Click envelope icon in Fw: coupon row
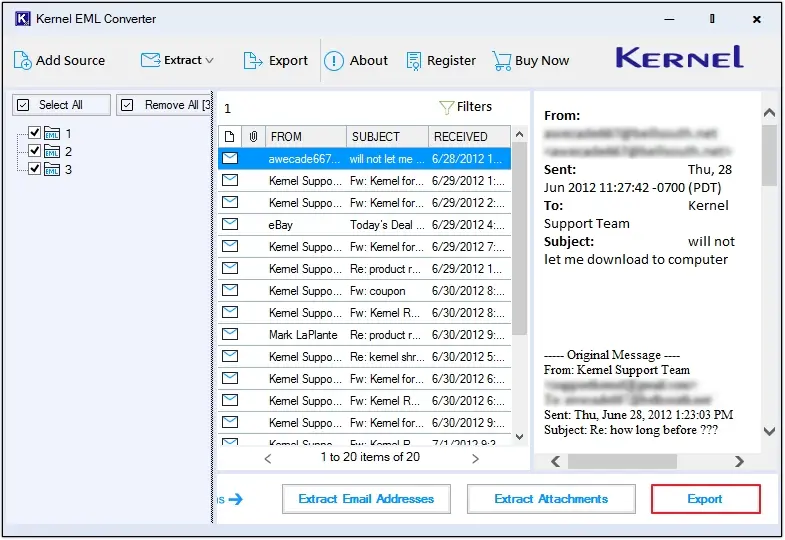 tap(230, 290)
